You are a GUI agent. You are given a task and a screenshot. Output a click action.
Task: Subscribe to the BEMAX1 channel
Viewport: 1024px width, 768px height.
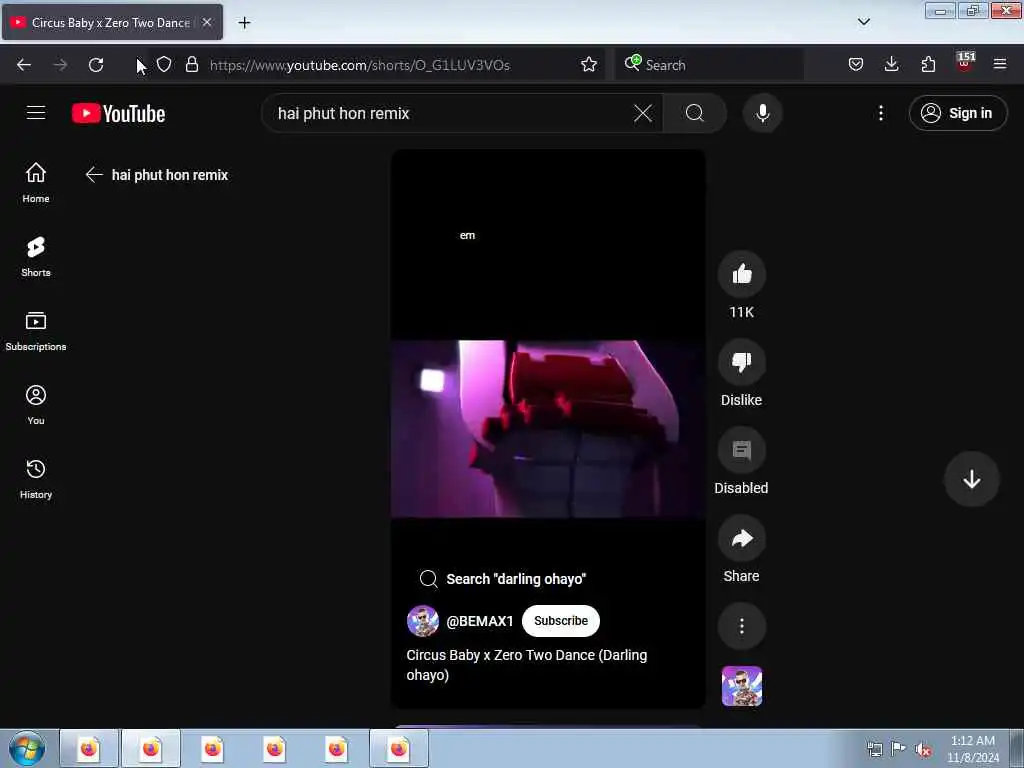560,621
